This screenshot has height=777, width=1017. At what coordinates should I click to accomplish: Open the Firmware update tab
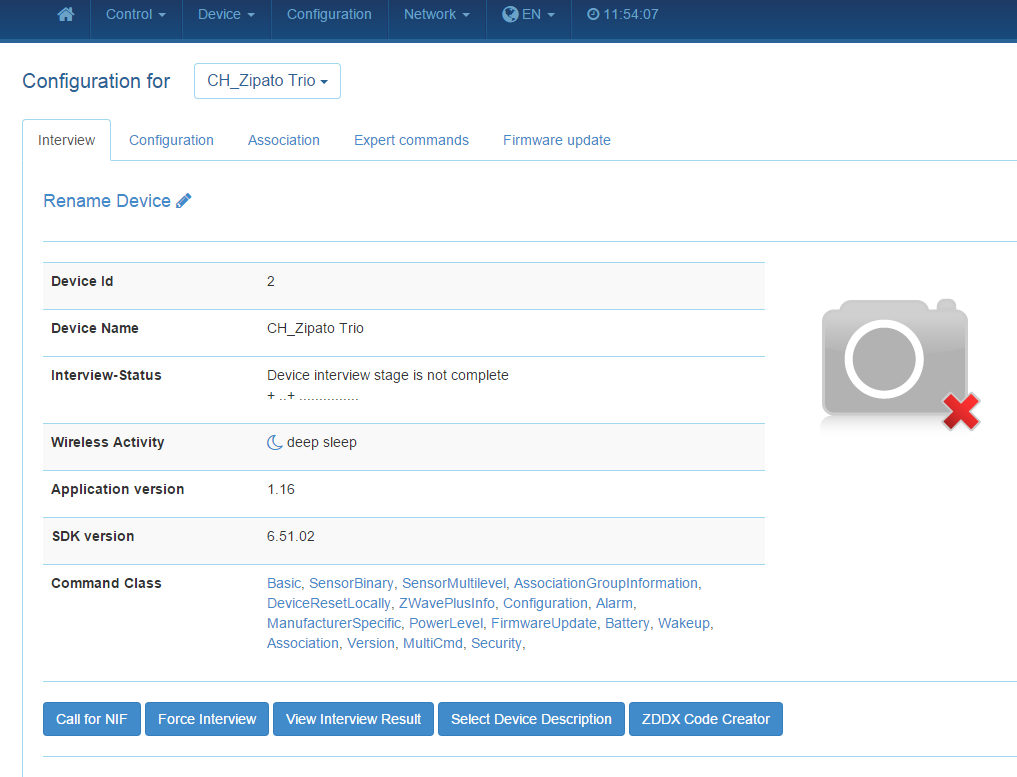click(556, 141)
